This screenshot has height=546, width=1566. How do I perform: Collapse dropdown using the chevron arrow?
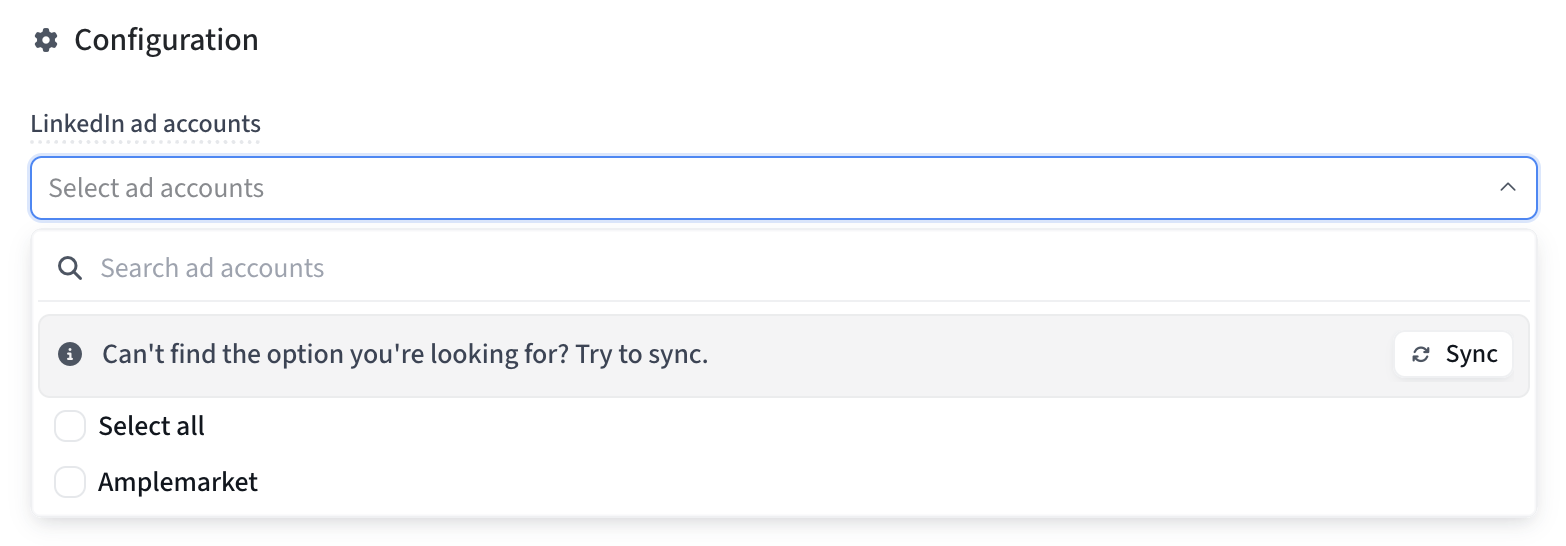tap(1507, 188)
